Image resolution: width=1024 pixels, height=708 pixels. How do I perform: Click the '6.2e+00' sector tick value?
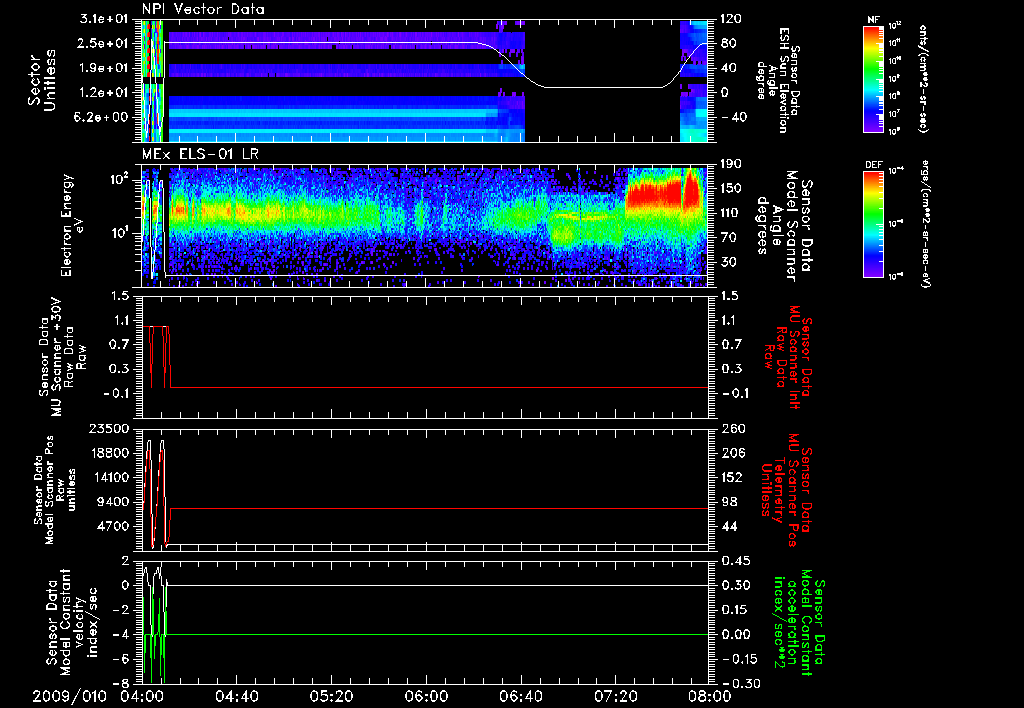tap(102, 117)
